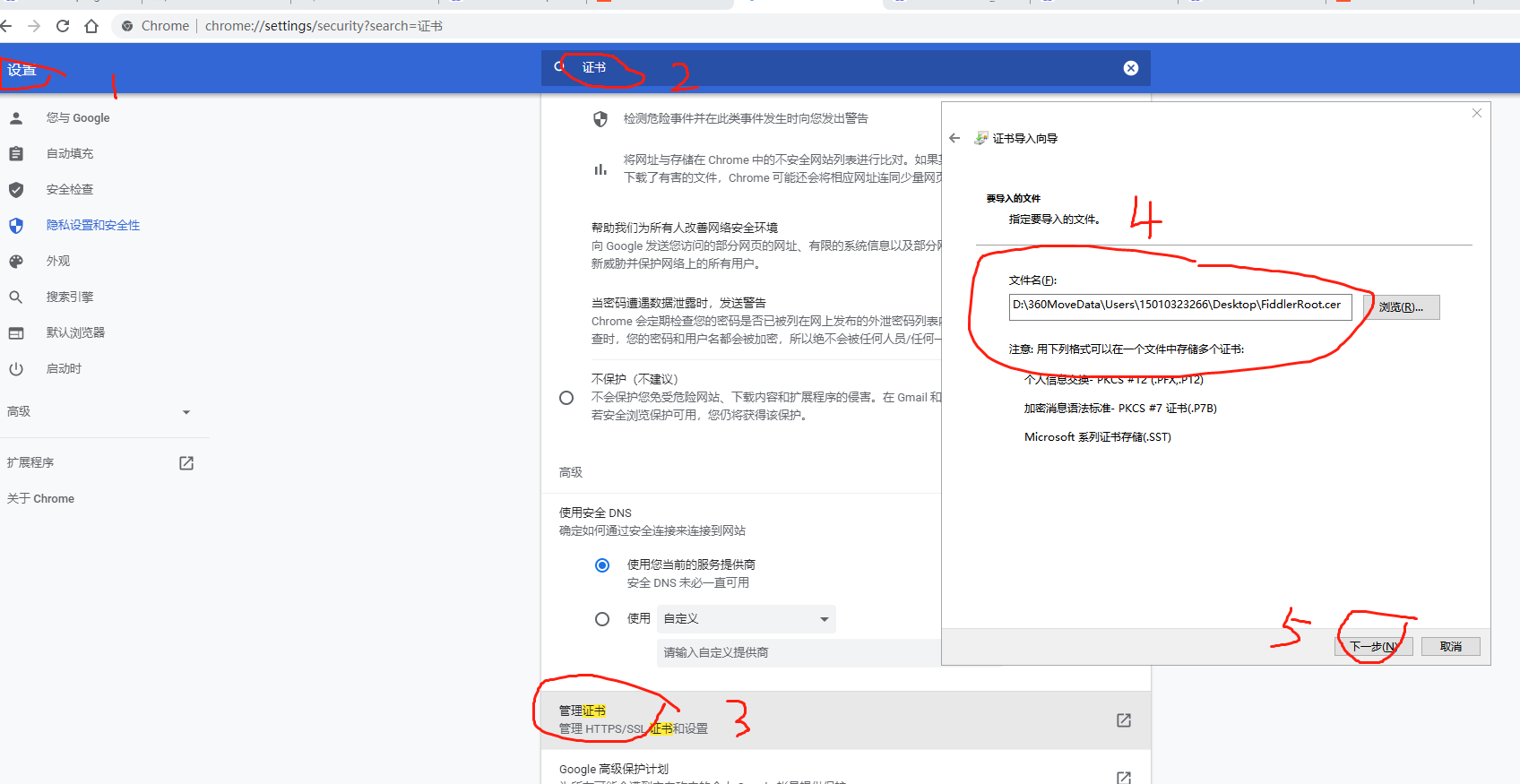The image size is (1520, 784).
Task: Click the browser window icon beside 默认浏览器
Action: pos(16,332)
